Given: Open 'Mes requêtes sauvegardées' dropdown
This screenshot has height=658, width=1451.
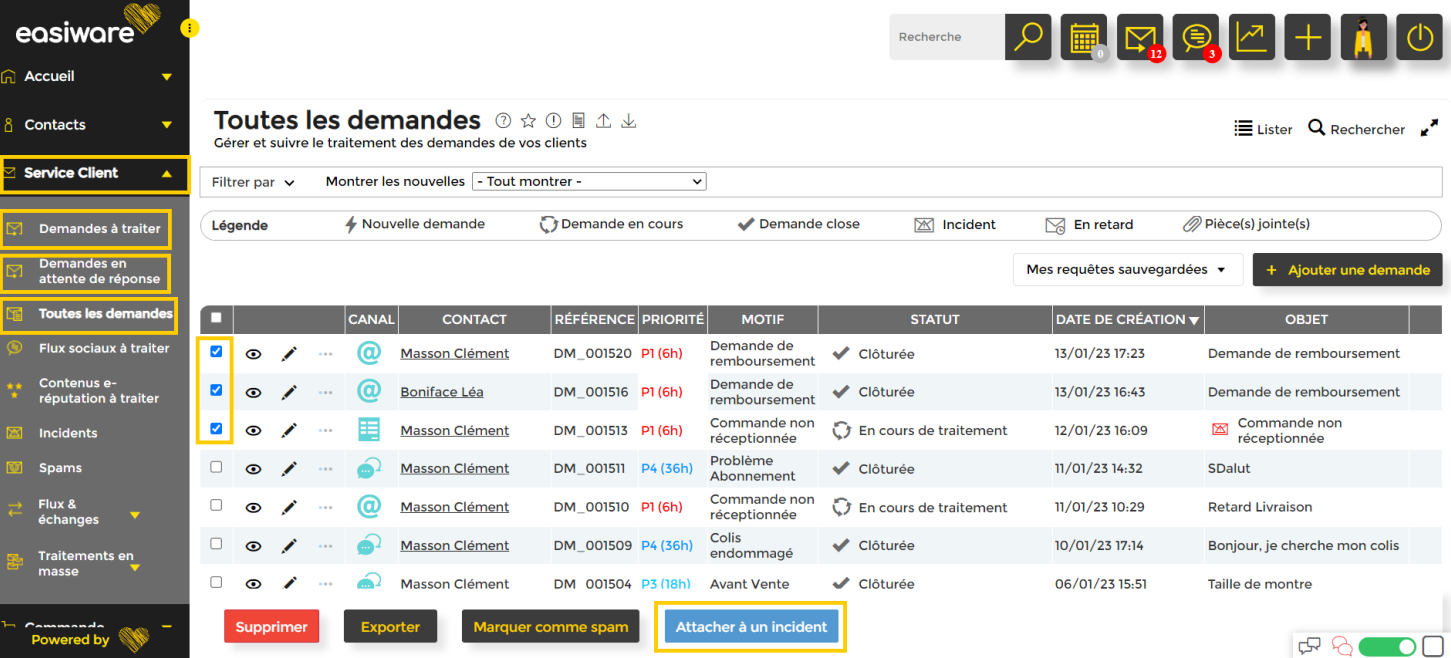Looking at the screenshot, I should point(1127,270).
